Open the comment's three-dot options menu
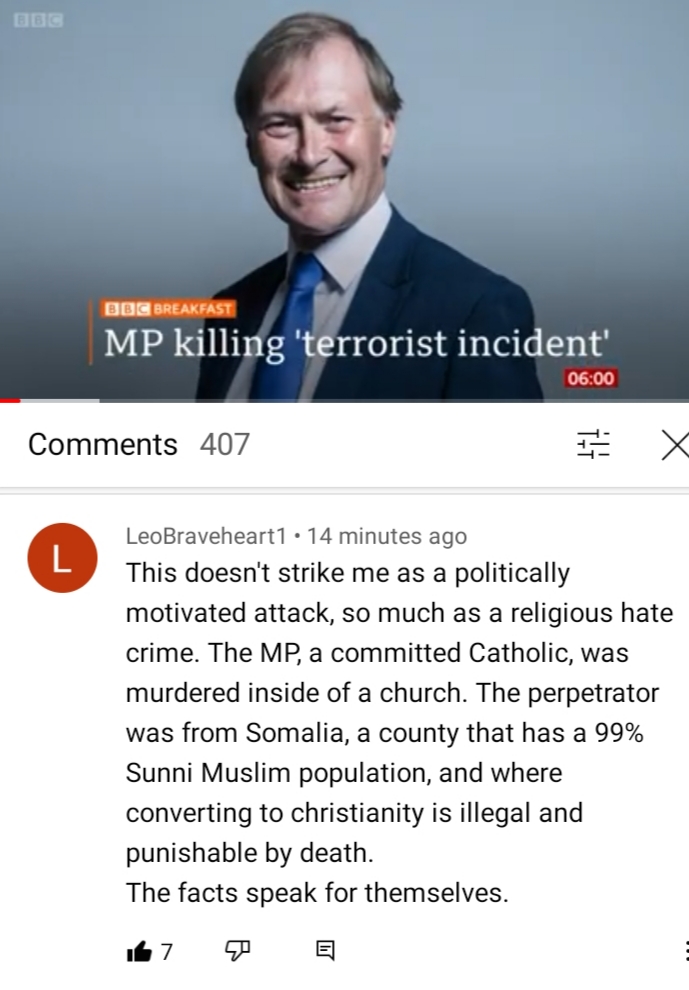The height and width of the screenshot is (990, 689). (x=685, y=950)
